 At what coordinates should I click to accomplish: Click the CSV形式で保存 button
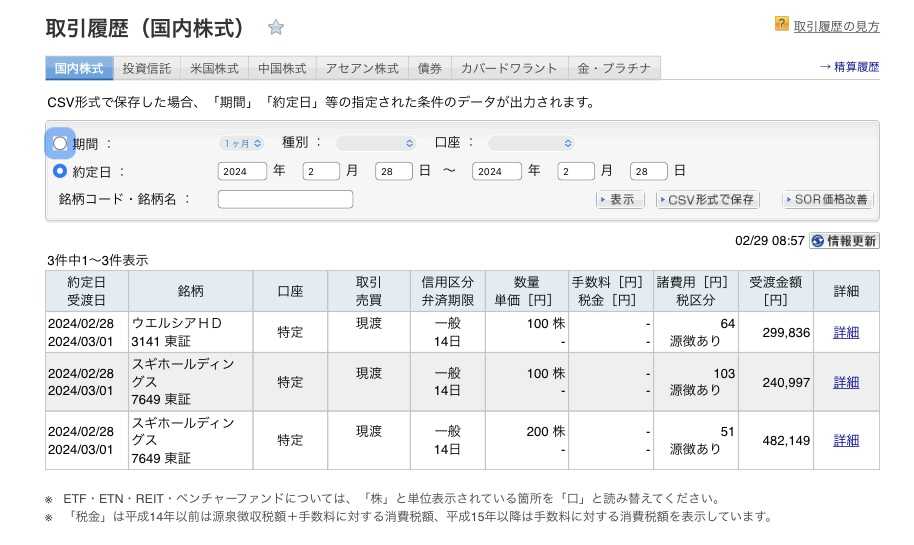(x=707, y=200)
